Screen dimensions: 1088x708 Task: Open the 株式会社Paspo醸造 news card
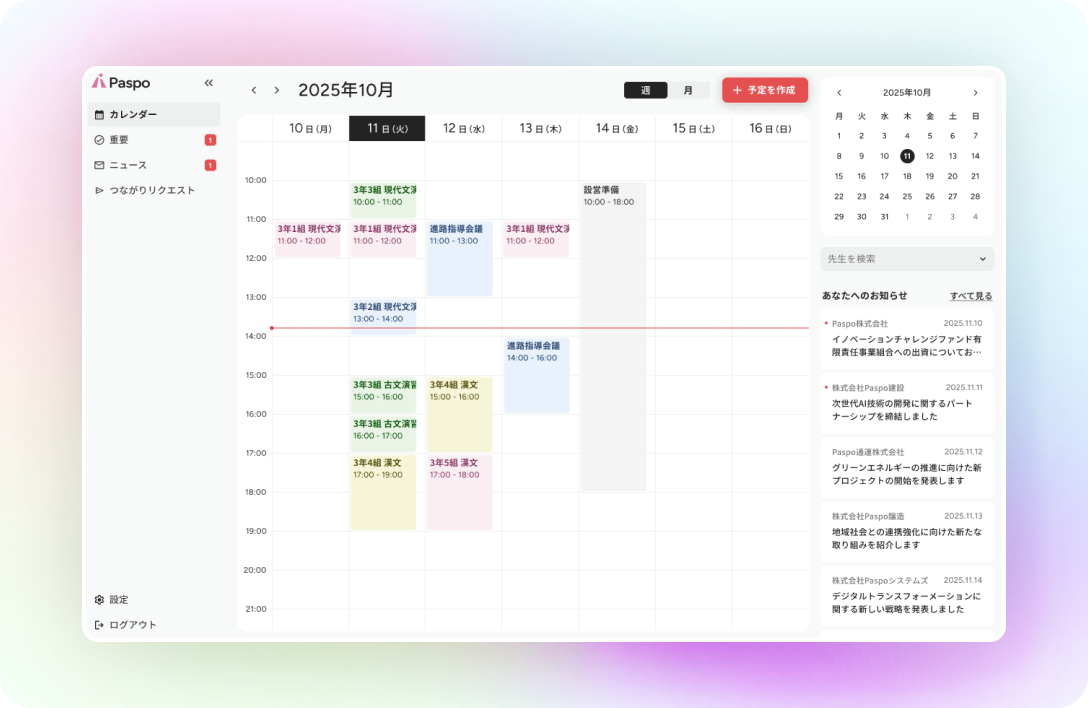[907, 532]
